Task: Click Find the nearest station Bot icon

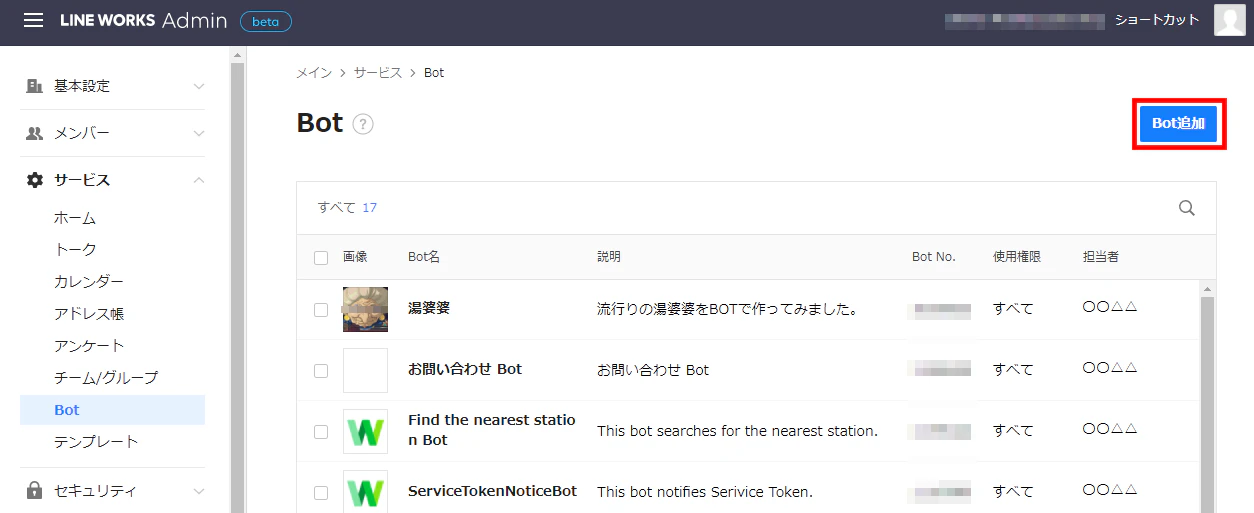Action: pyautogui.click(x=365, y=431)
